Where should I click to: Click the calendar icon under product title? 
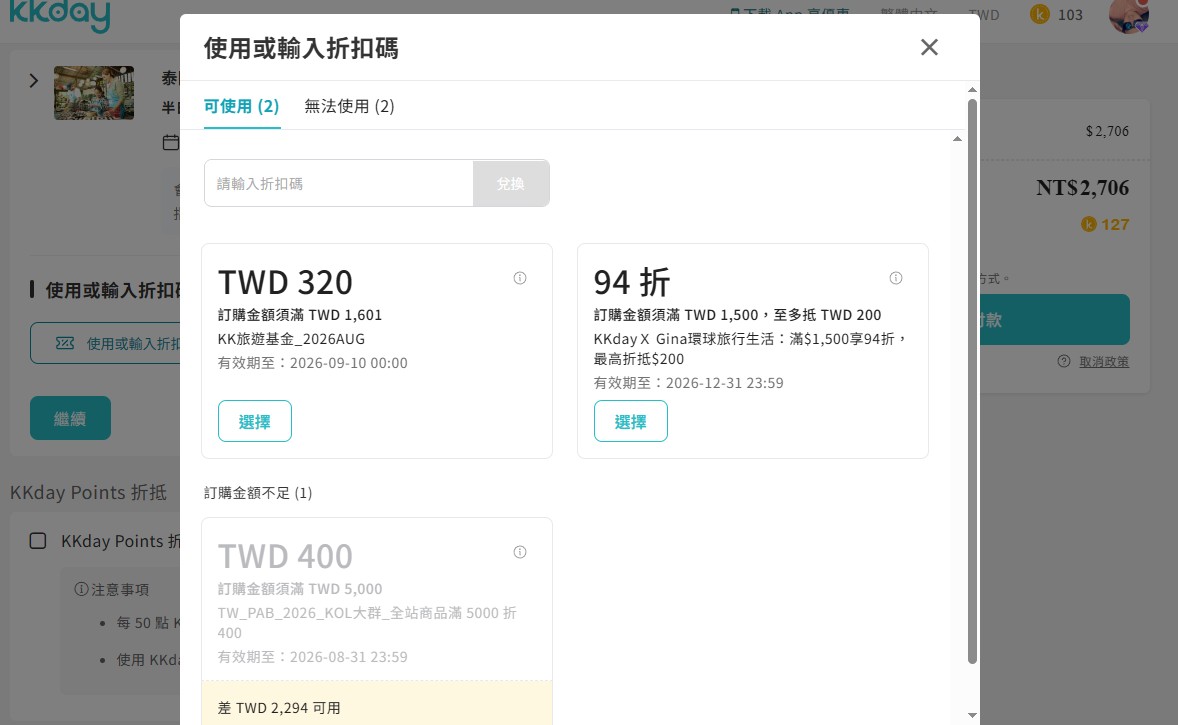[x=171, y=142]
